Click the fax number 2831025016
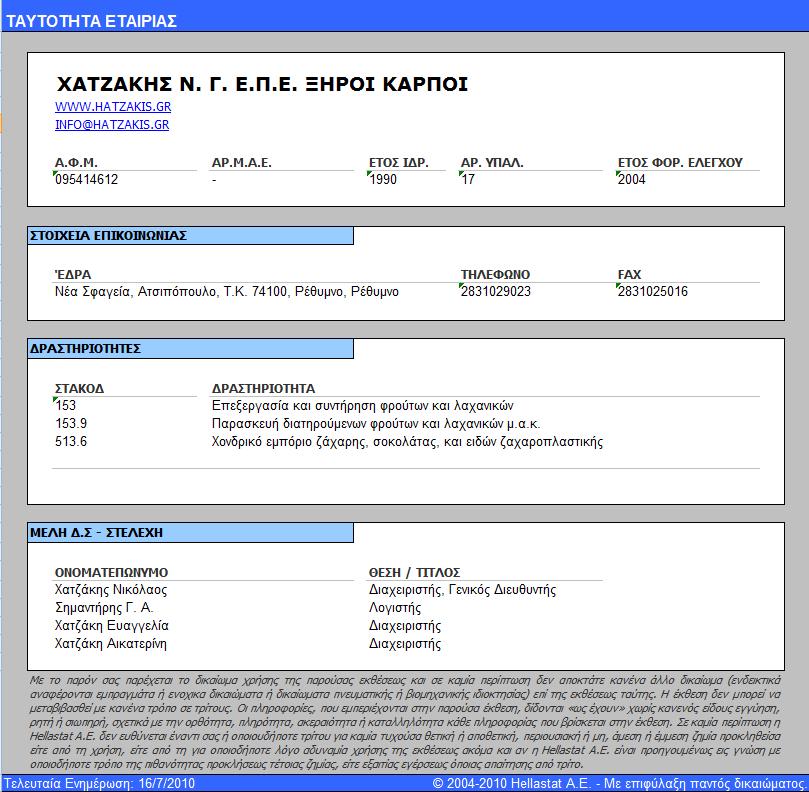The height and width of the screenshot is (792, 809). click(x=653, y=292)
